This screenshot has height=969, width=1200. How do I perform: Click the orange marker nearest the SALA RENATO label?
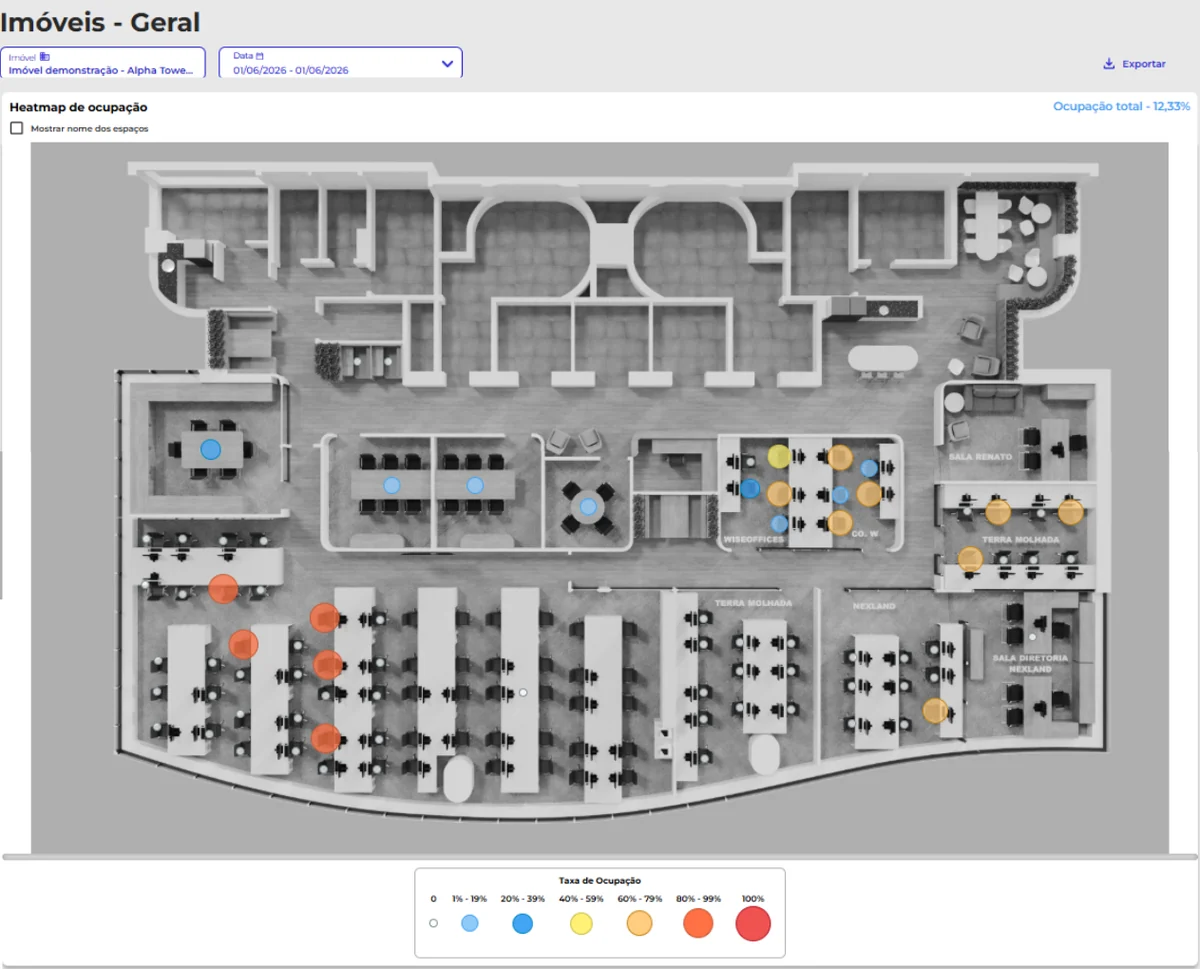pyautogui.click(x=998, y=512)
